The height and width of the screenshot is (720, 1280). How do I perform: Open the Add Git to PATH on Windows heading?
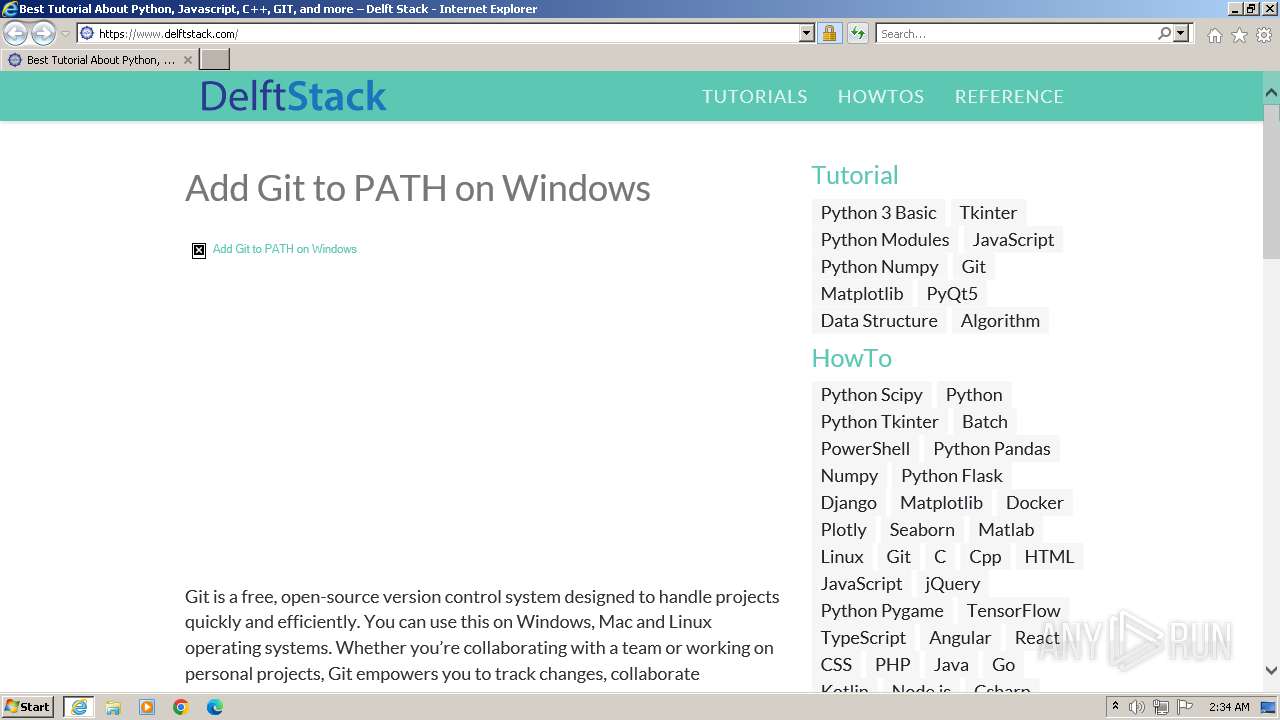[x=418, y=188]
